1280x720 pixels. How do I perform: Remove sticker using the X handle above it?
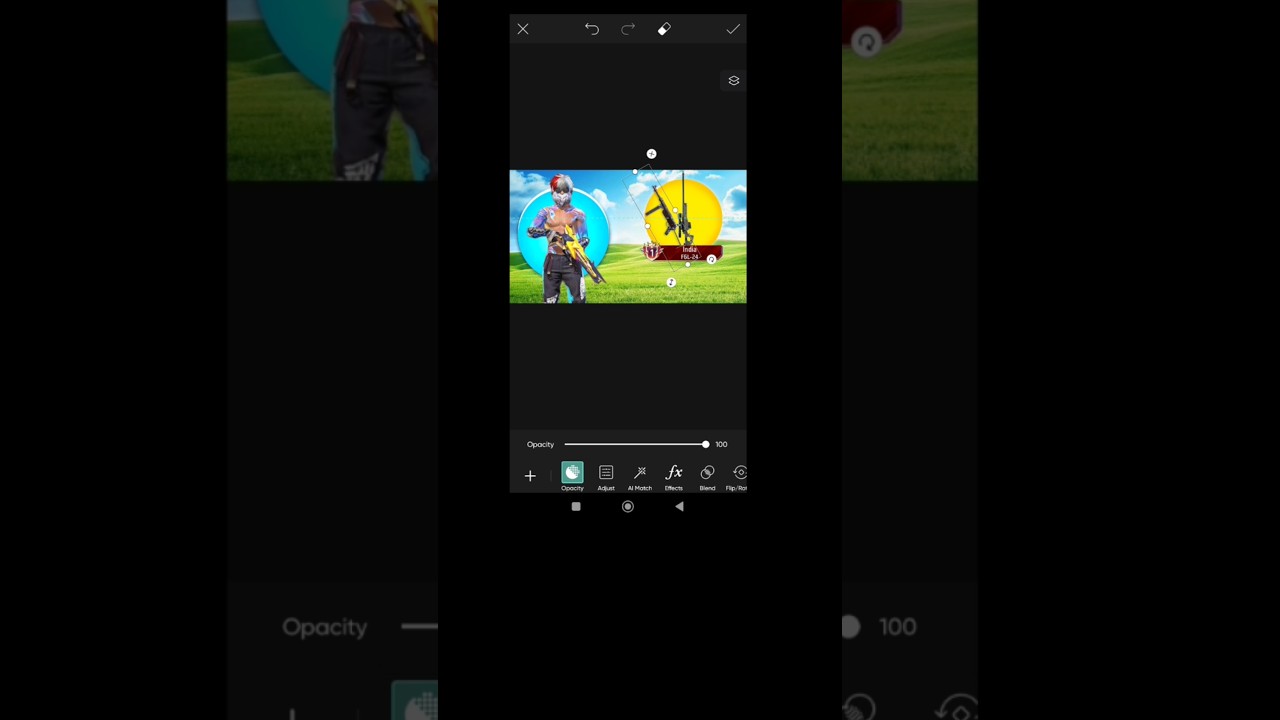tap(651, 154)
